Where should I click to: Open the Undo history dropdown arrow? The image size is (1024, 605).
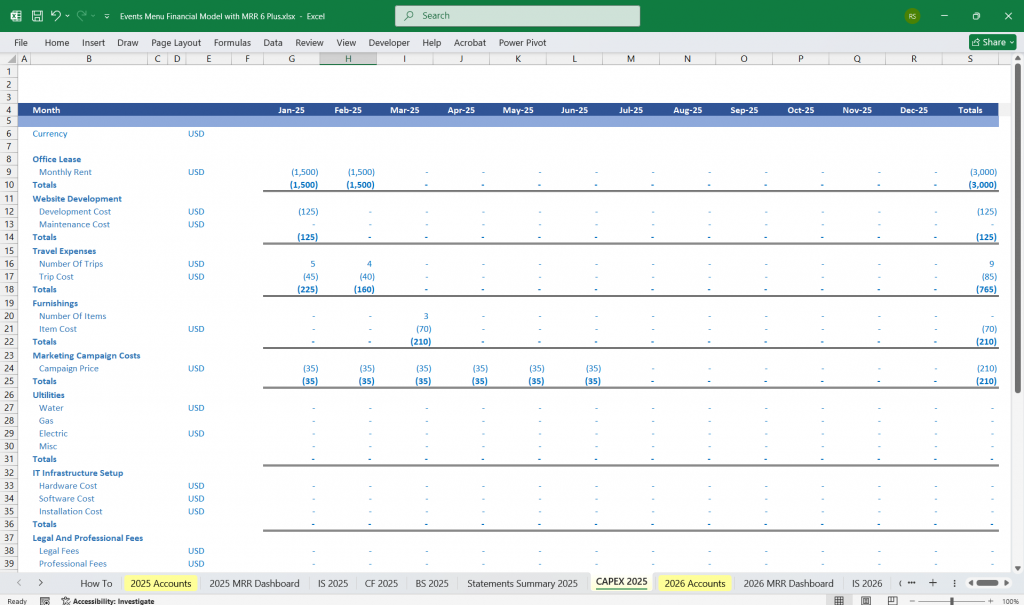pos(67,16)
